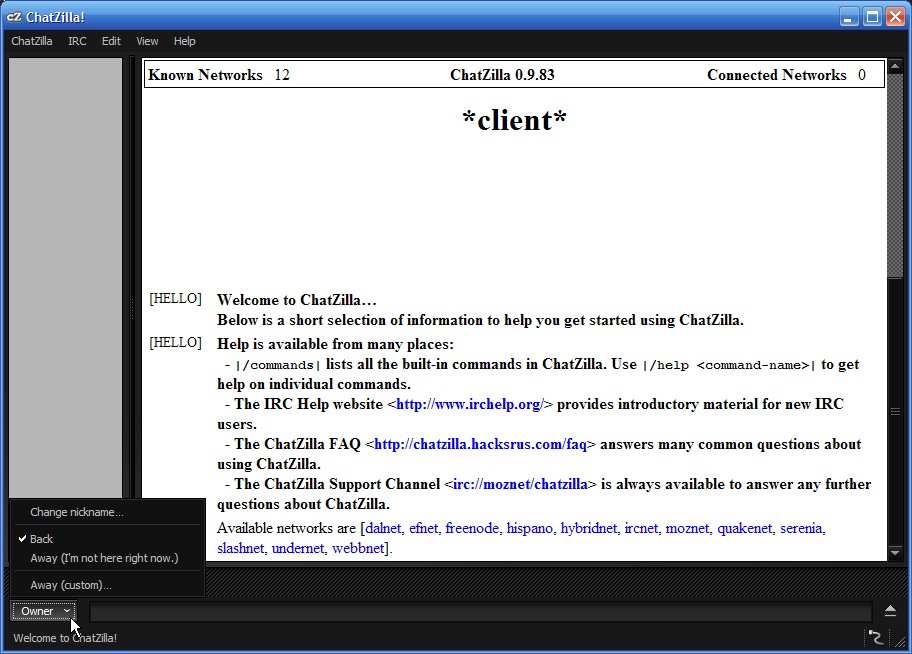Open the Owner nickname dropdown
Screen dimensions: 912x654
(x=44, y=611)
